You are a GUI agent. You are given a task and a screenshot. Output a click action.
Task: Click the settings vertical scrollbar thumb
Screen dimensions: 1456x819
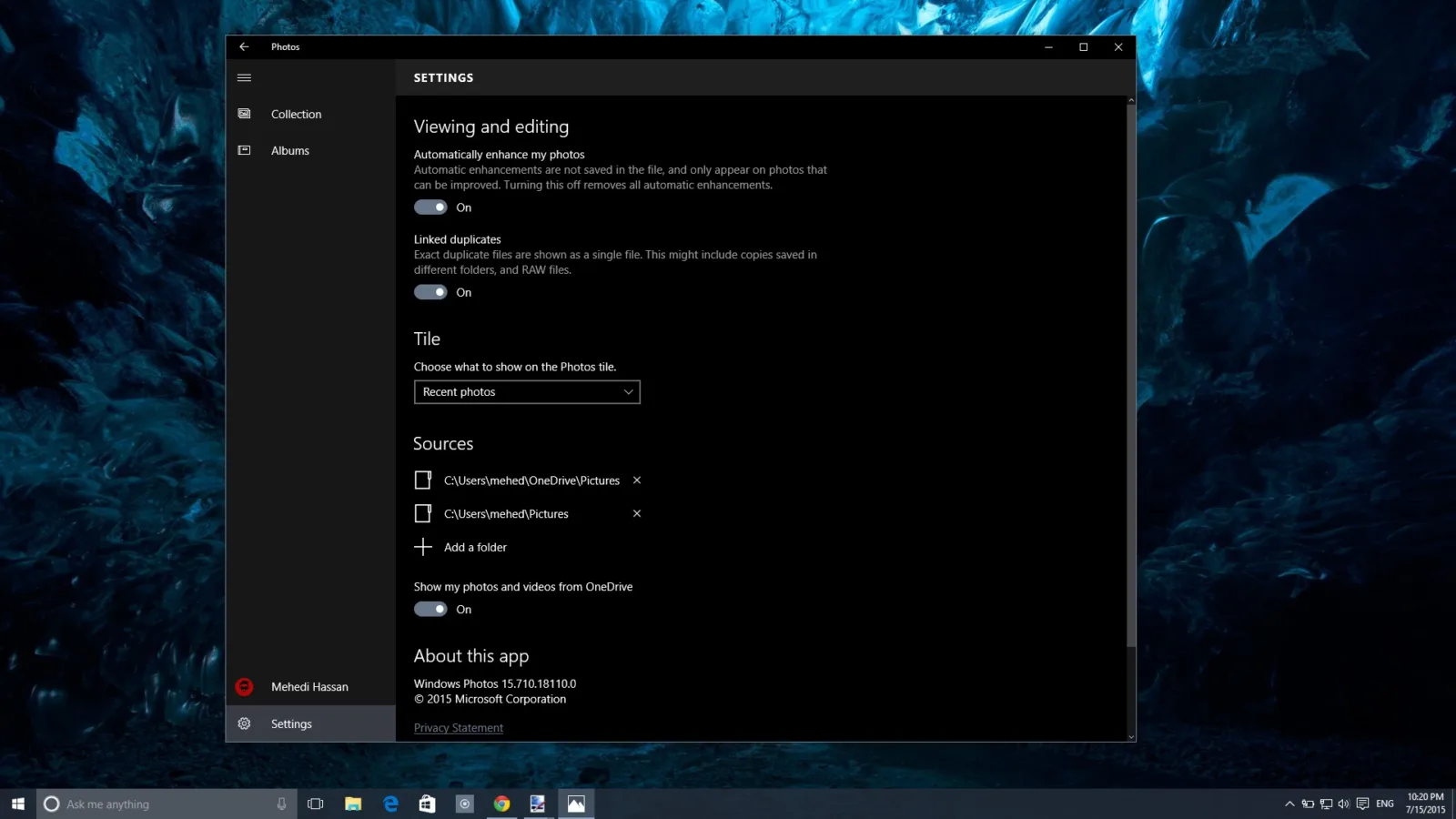click(x=1131, y=375)
